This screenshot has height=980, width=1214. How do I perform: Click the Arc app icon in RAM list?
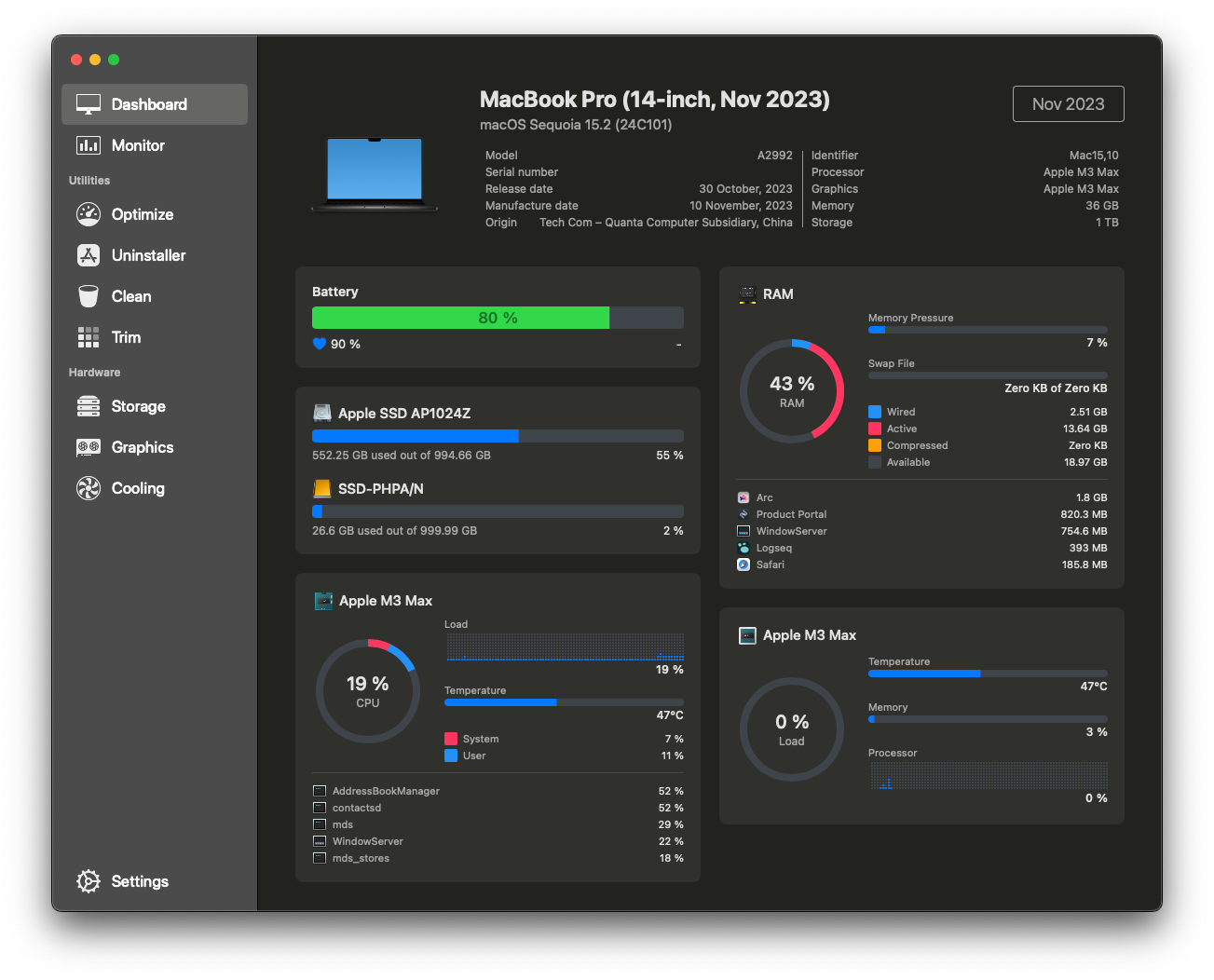tap(743, 497)
